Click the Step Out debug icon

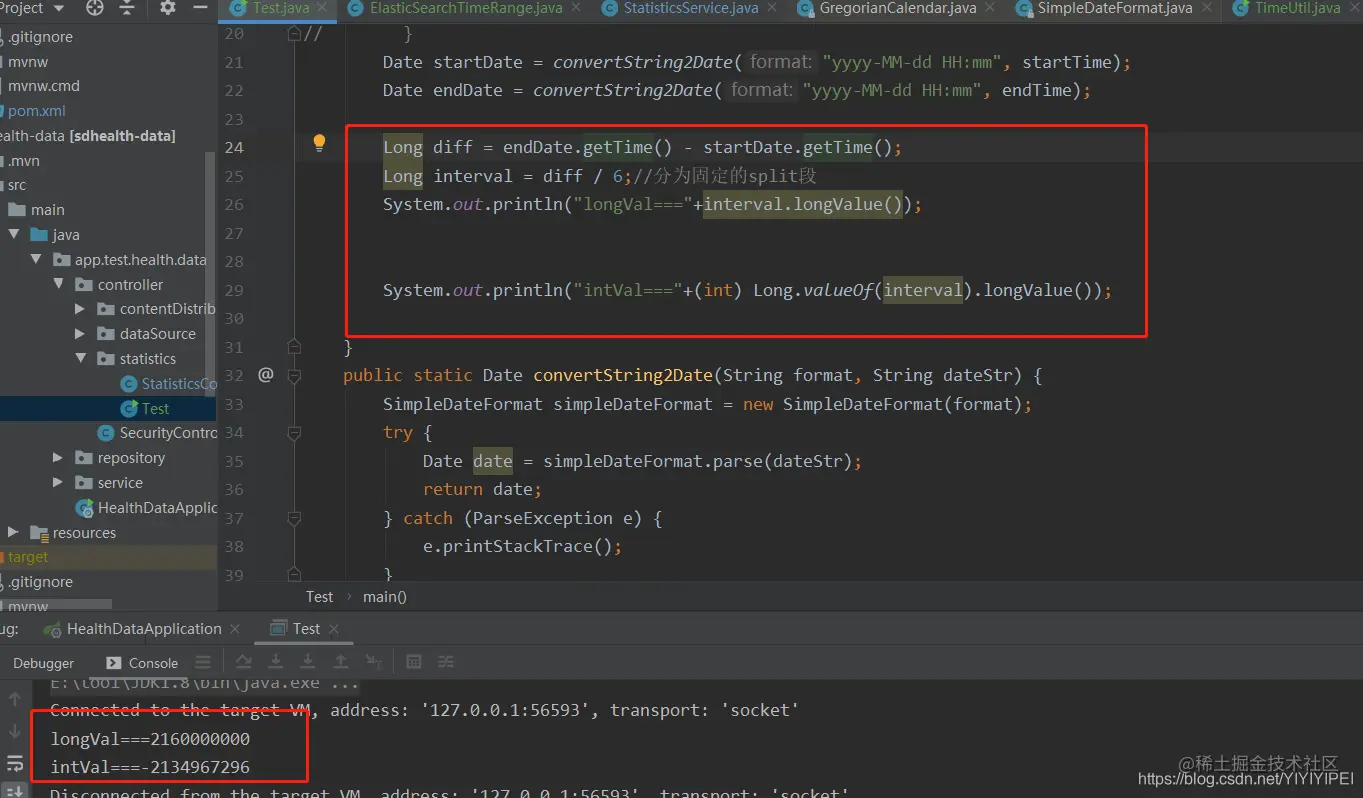click(341, 662)
